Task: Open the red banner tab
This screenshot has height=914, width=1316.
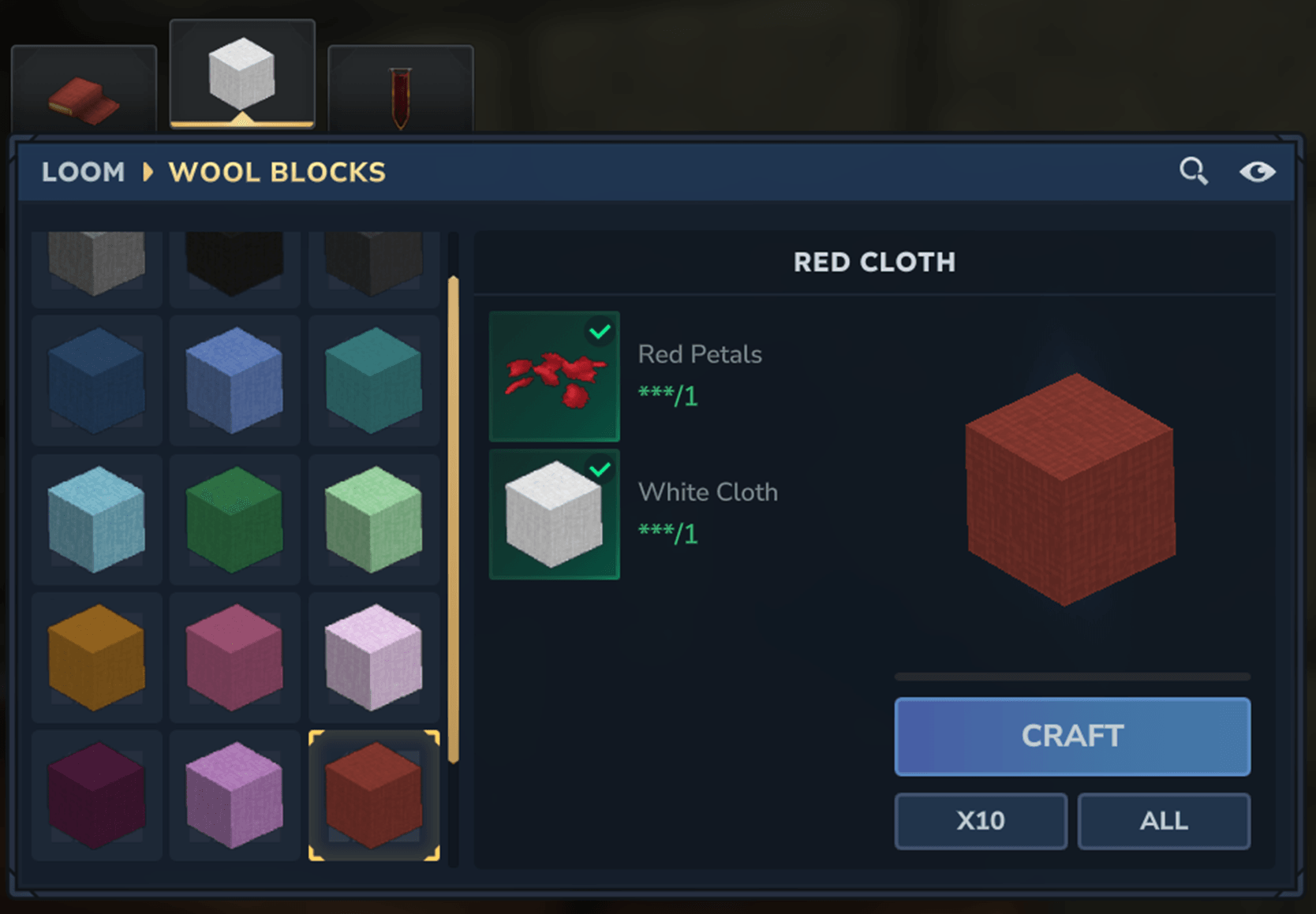Action: (401, 89)
